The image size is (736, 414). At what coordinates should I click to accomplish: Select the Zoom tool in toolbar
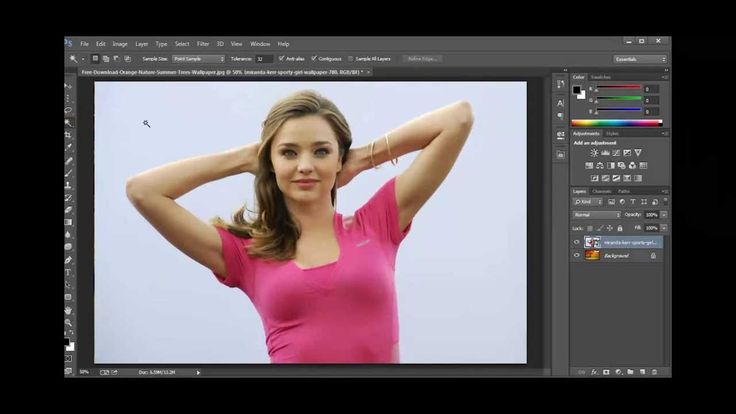point(69,322)
